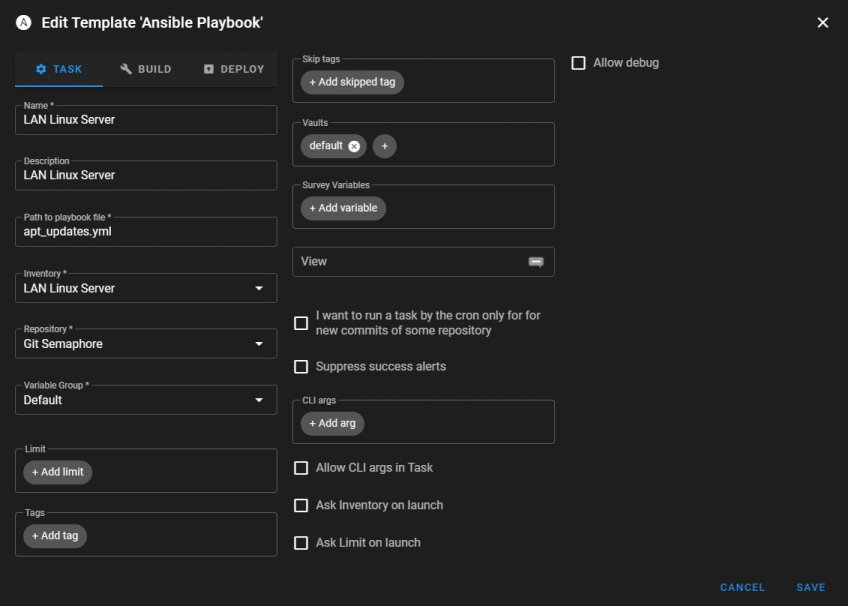Screen dimensions: 848x606
Task: Switch to the Deploy tab
Action: (x=233, y=69)
